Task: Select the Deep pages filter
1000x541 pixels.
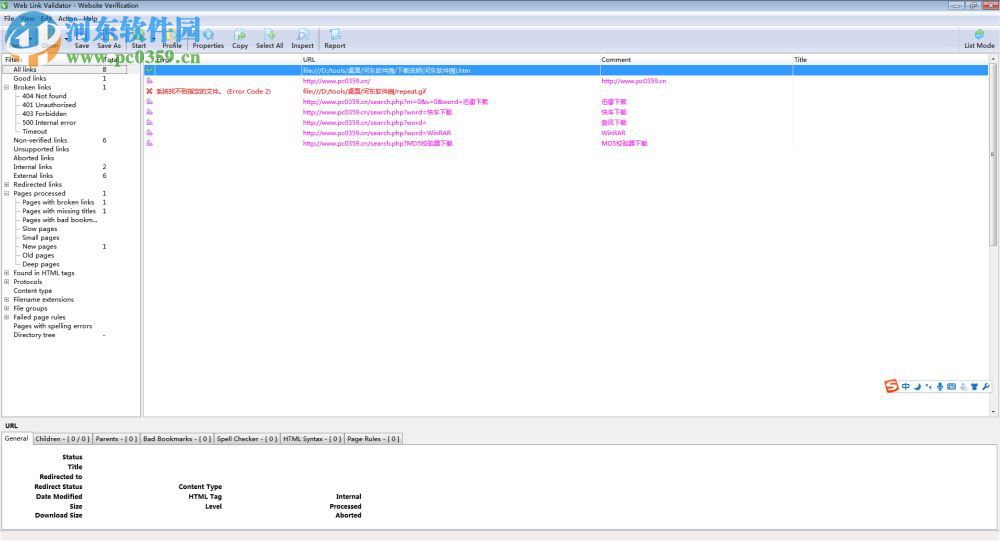Action: point(41,264)
